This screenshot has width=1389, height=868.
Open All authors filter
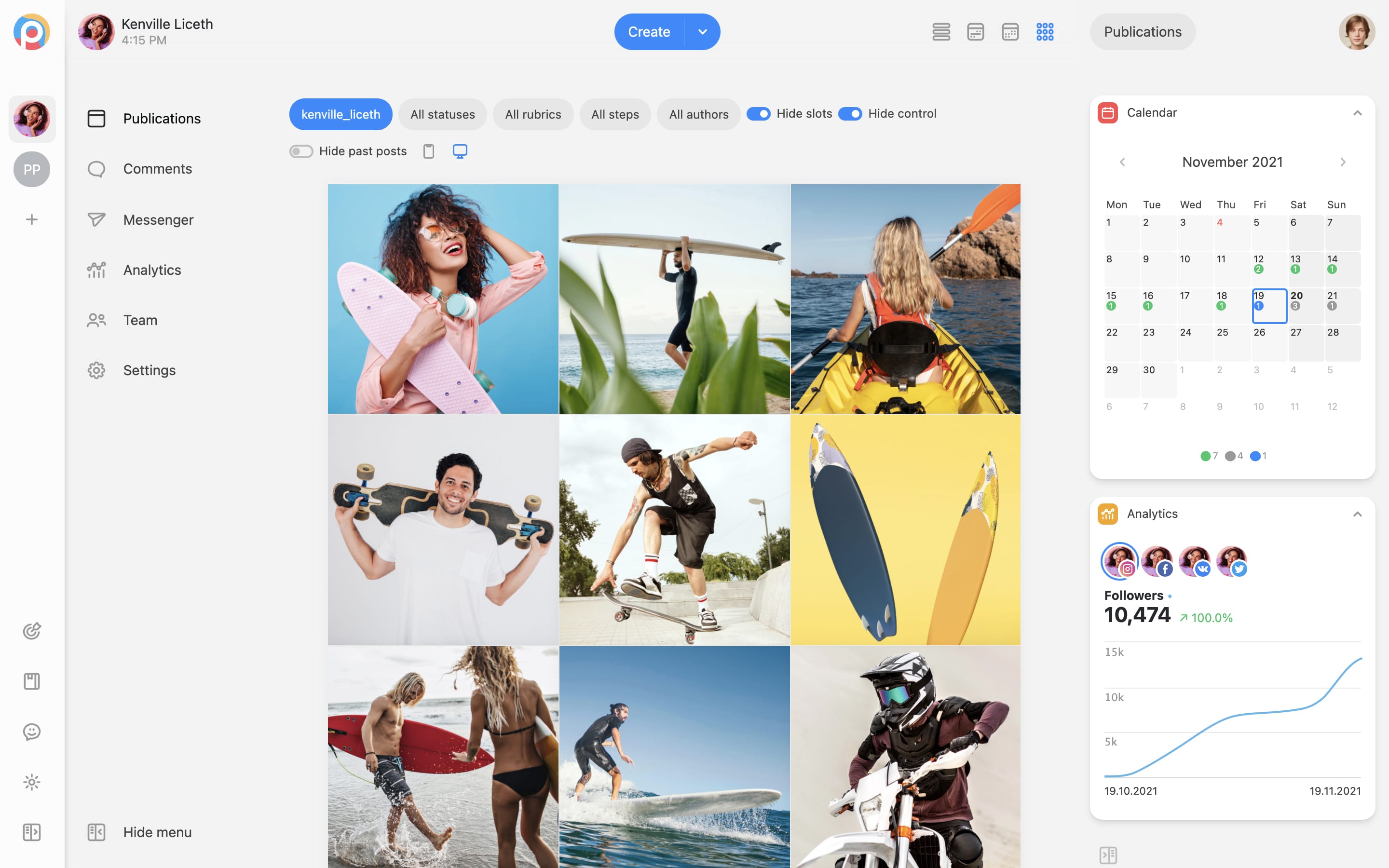click(x=698, y=114)
